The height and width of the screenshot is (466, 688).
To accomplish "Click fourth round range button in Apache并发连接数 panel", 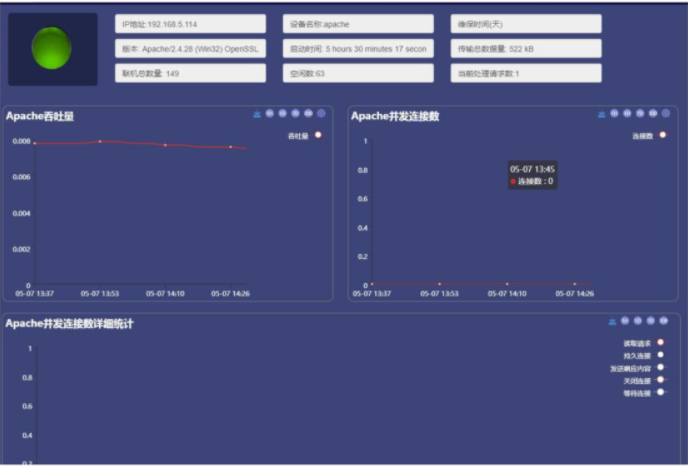I will coord(653,114).
